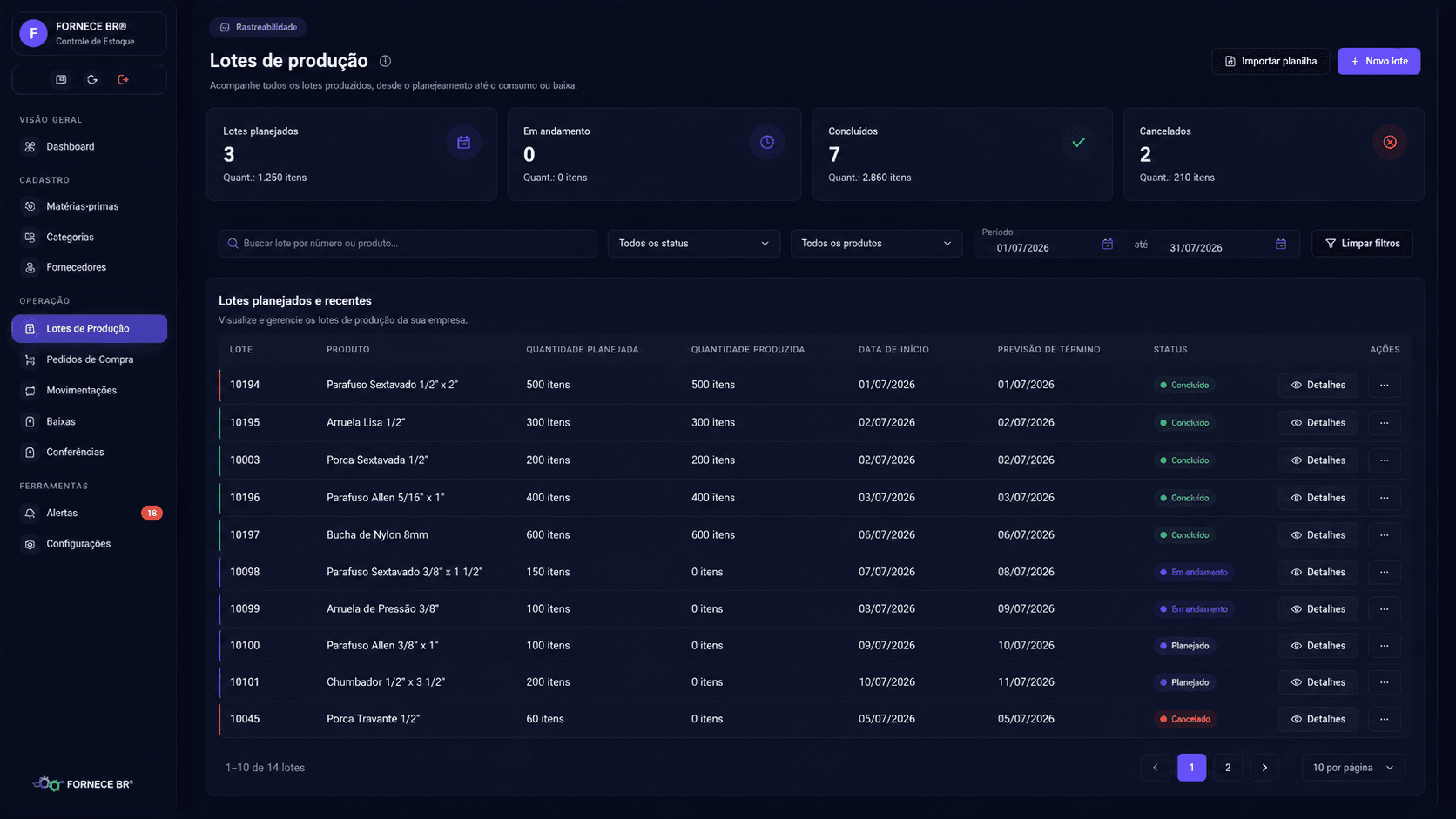Click the Cancelado status badge for lote 10045
Viewport: 1456px width, 819px height.
tap(1185, 719)
